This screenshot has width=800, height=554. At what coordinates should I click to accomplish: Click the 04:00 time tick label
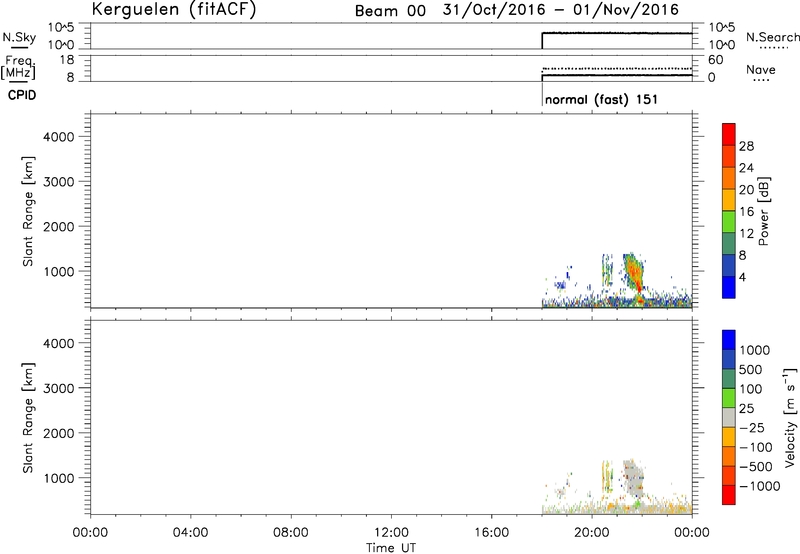coord(191,533)
